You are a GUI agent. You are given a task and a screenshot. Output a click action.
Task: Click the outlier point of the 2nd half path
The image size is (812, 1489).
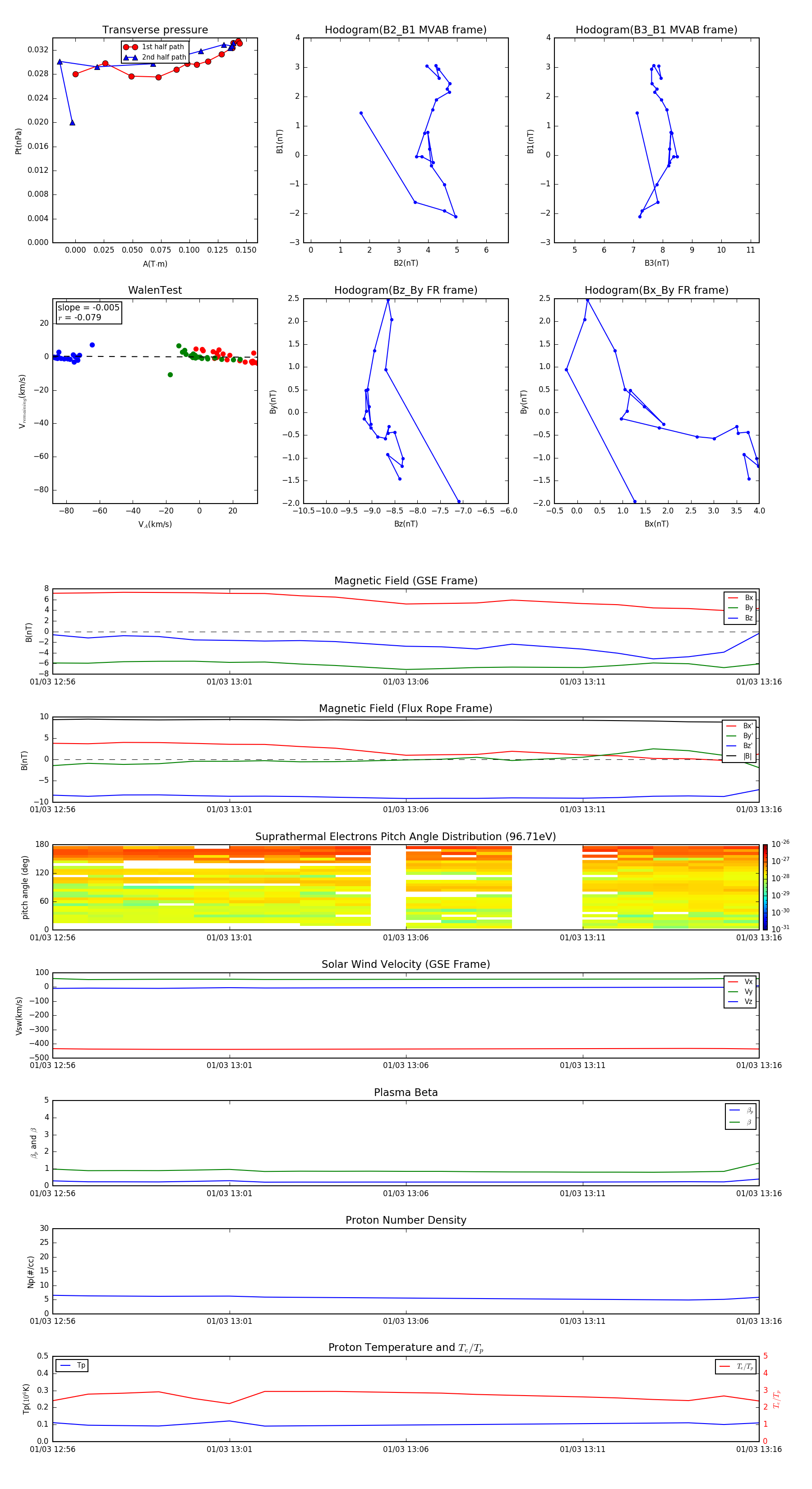tap(72, 123)
